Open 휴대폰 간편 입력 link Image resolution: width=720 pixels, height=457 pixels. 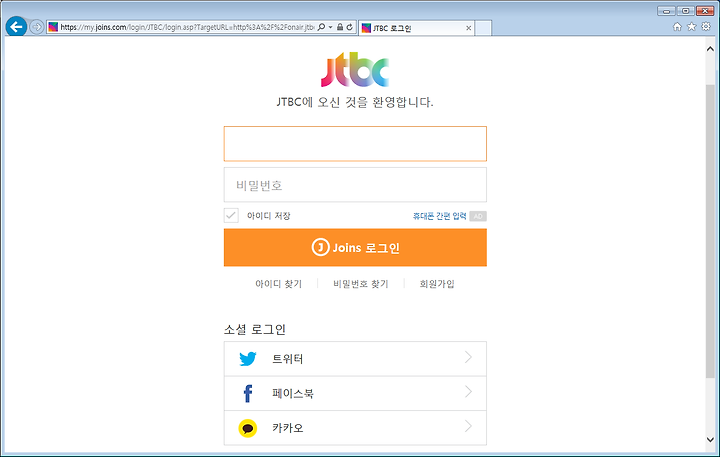pos(439,216)
